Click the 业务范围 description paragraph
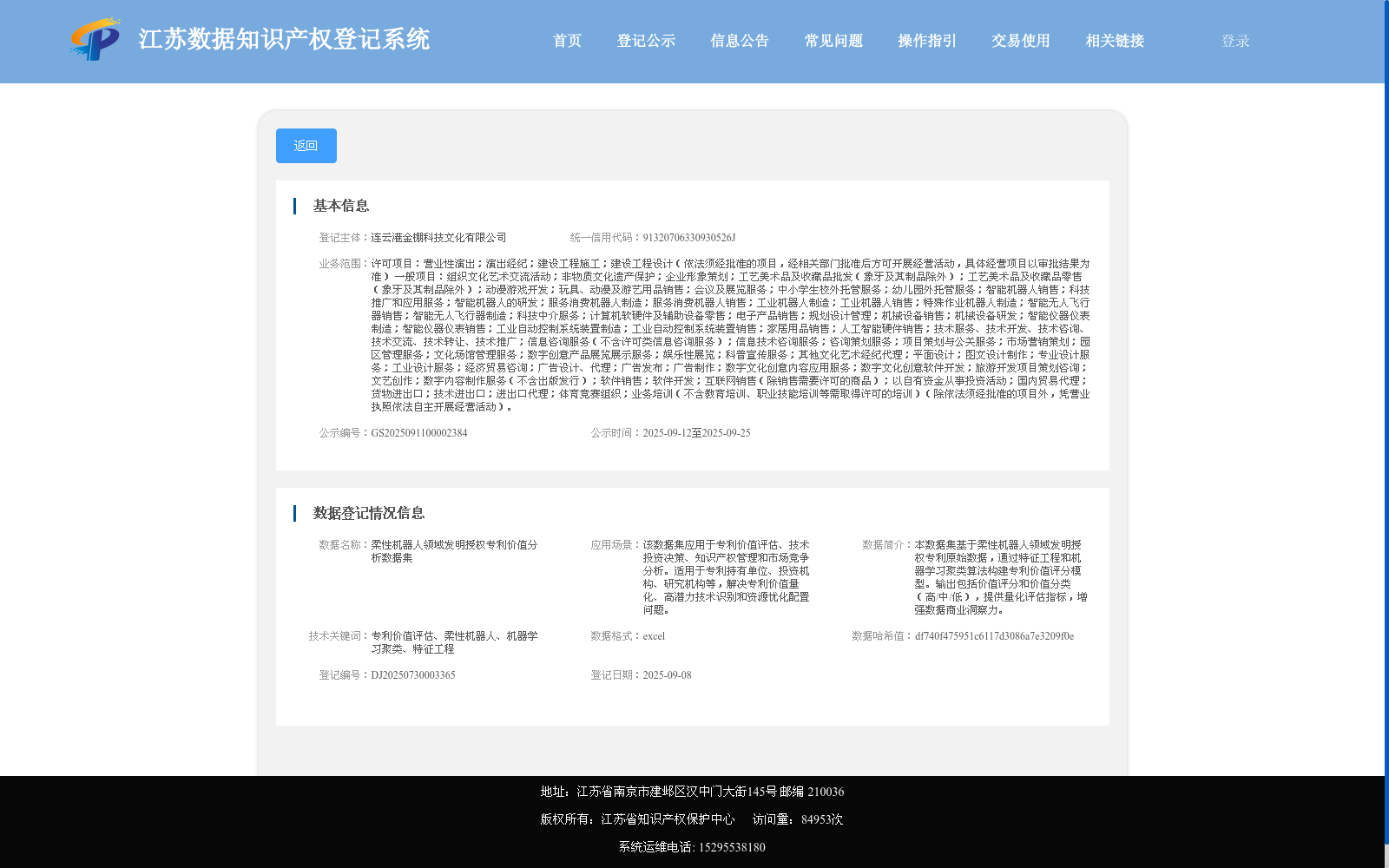Image resolution: width=1389 pixels, height=868 pixels. [x=730, y=335]
